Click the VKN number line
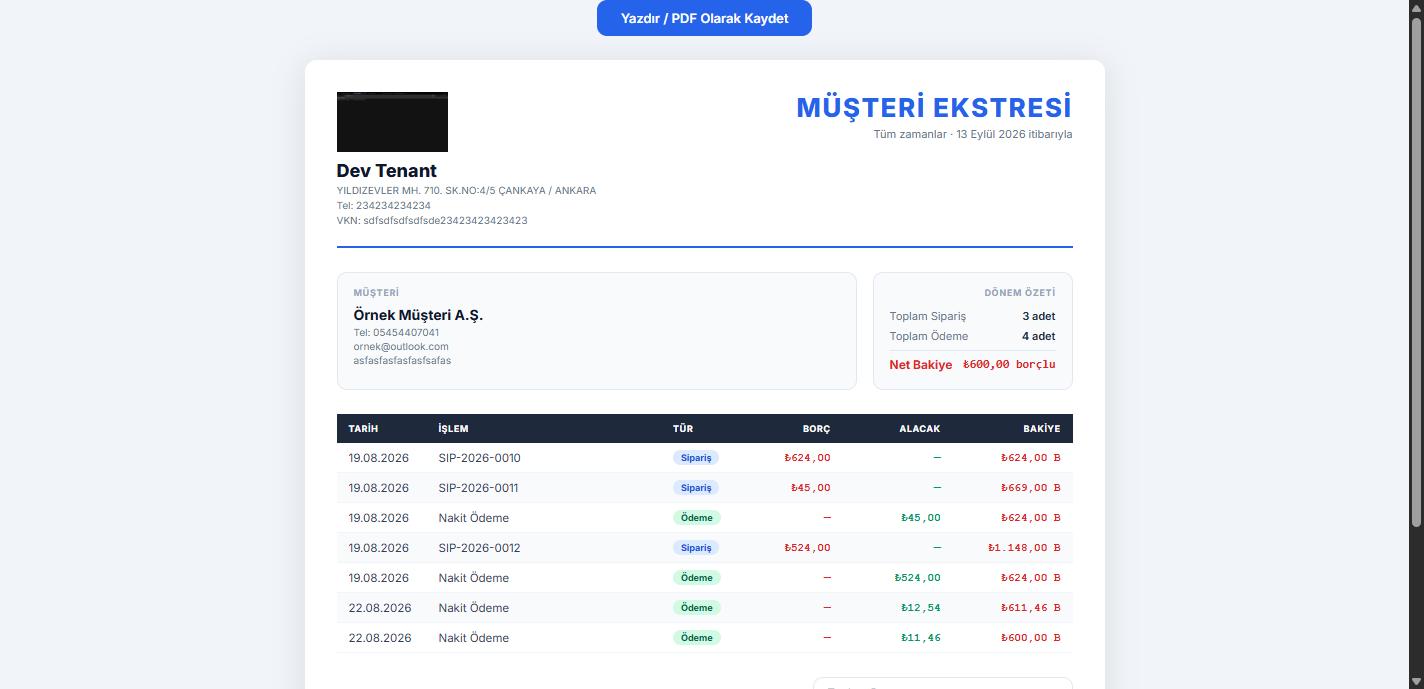Viewport: 1424px width, 689px height. [432, 220]
